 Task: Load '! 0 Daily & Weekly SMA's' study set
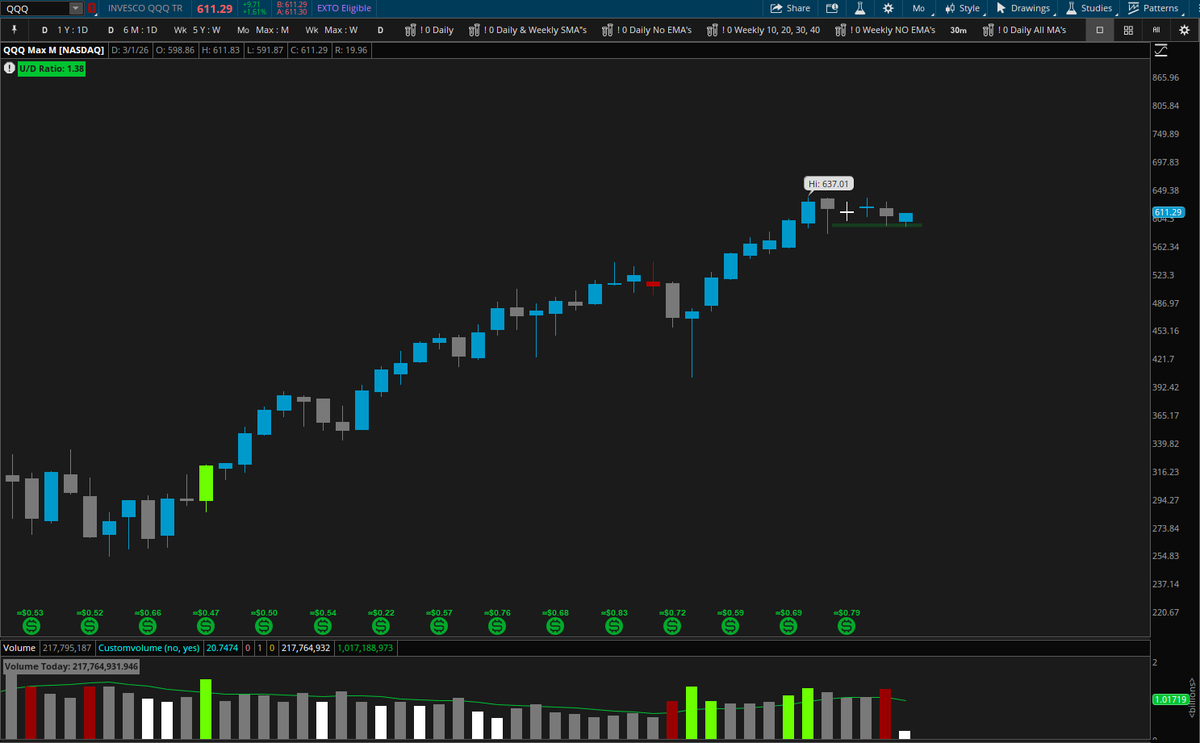tap(527, 30)
